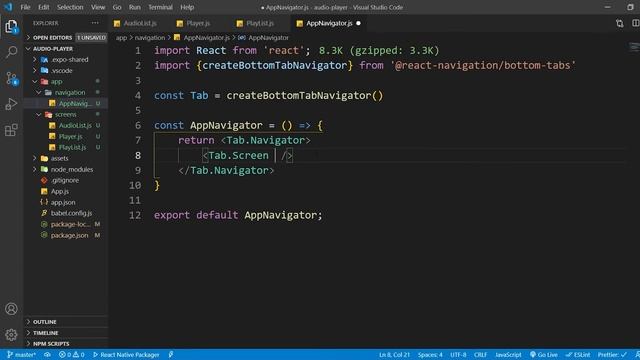The image size is (640, 360).
Task: Open the View menu
Action: coord(98,7)
